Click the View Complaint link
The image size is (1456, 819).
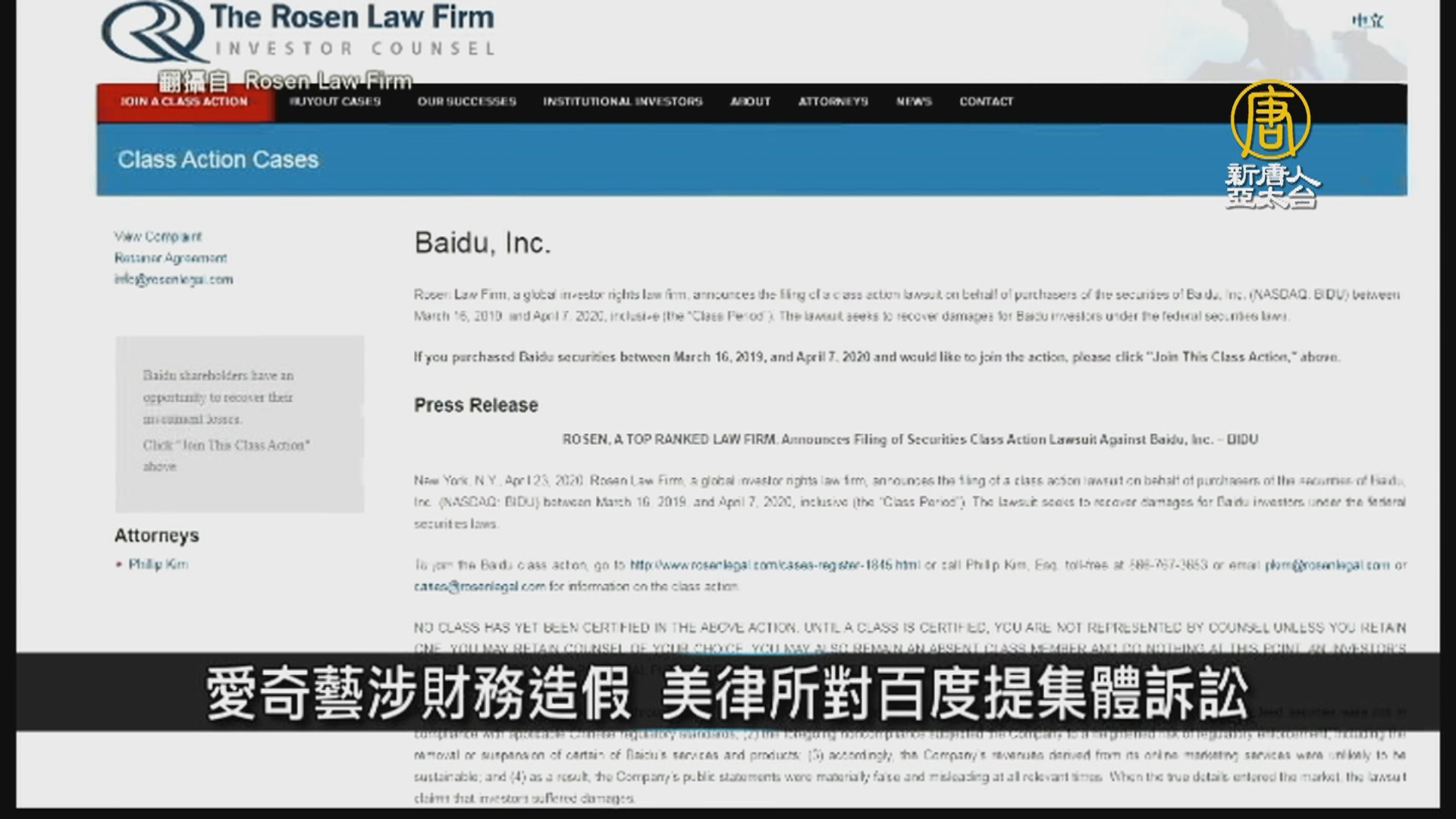158,237
